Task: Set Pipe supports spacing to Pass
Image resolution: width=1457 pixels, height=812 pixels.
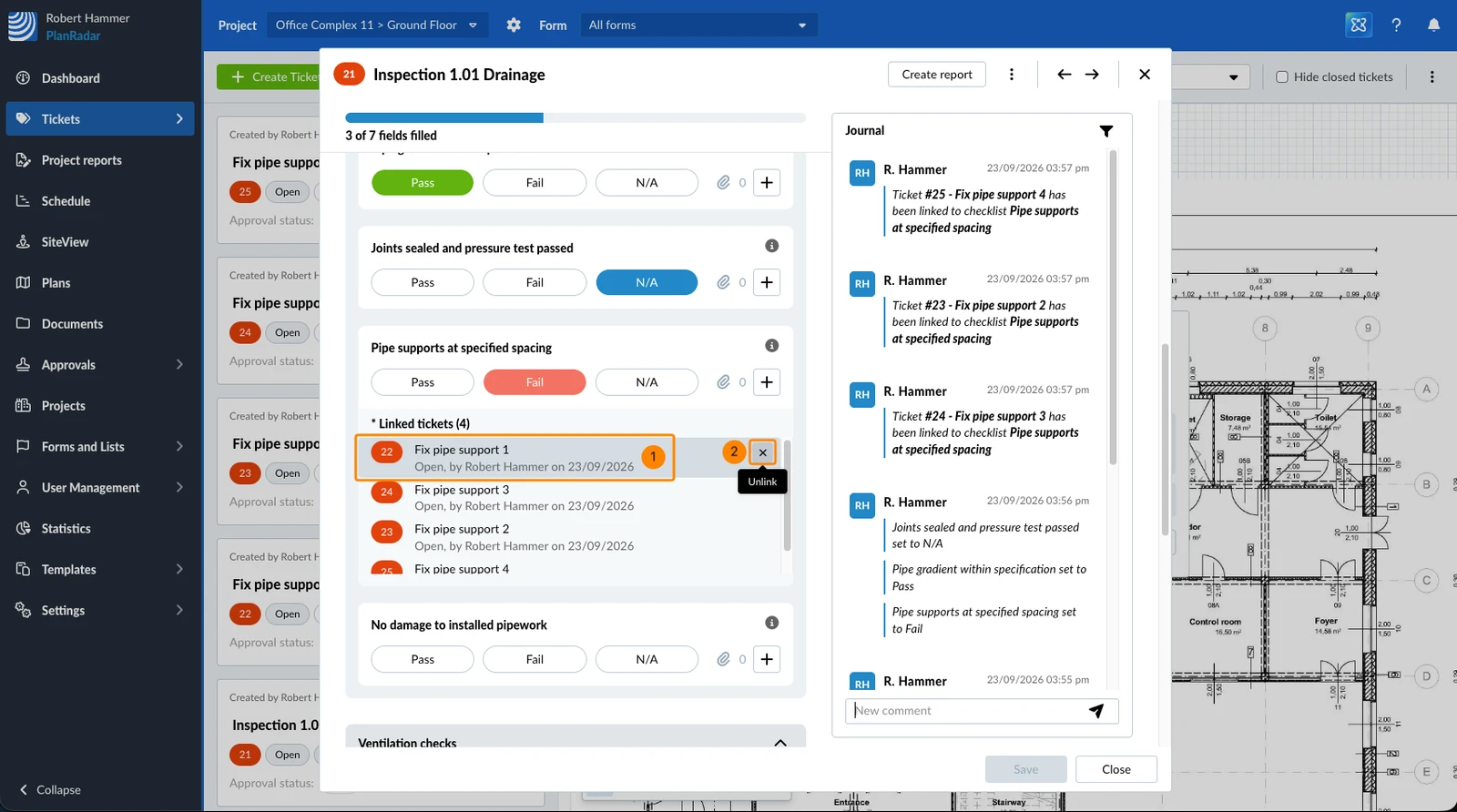Action: click(423, 382)
